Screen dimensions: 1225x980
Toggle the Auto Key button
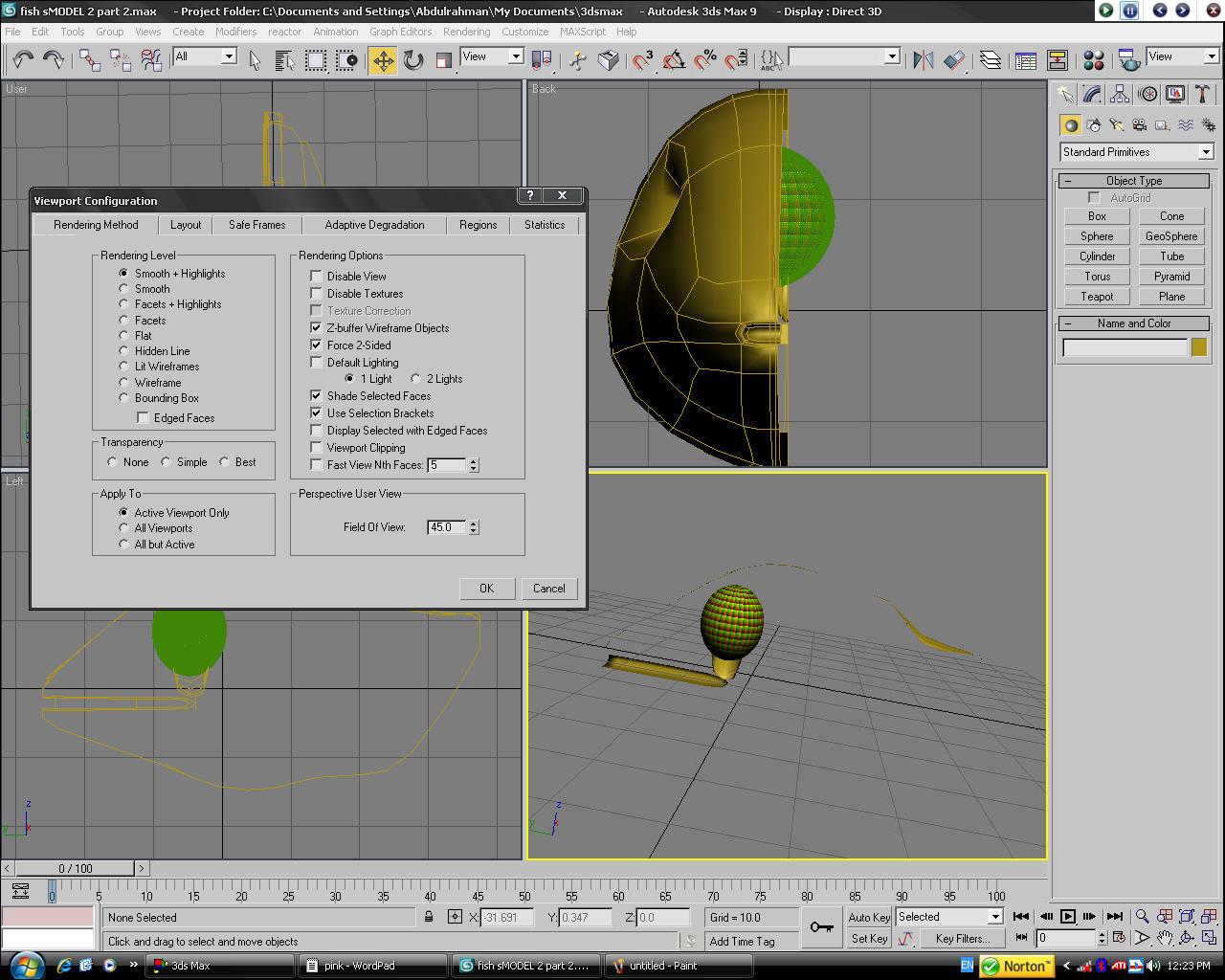tap(869, 917)
